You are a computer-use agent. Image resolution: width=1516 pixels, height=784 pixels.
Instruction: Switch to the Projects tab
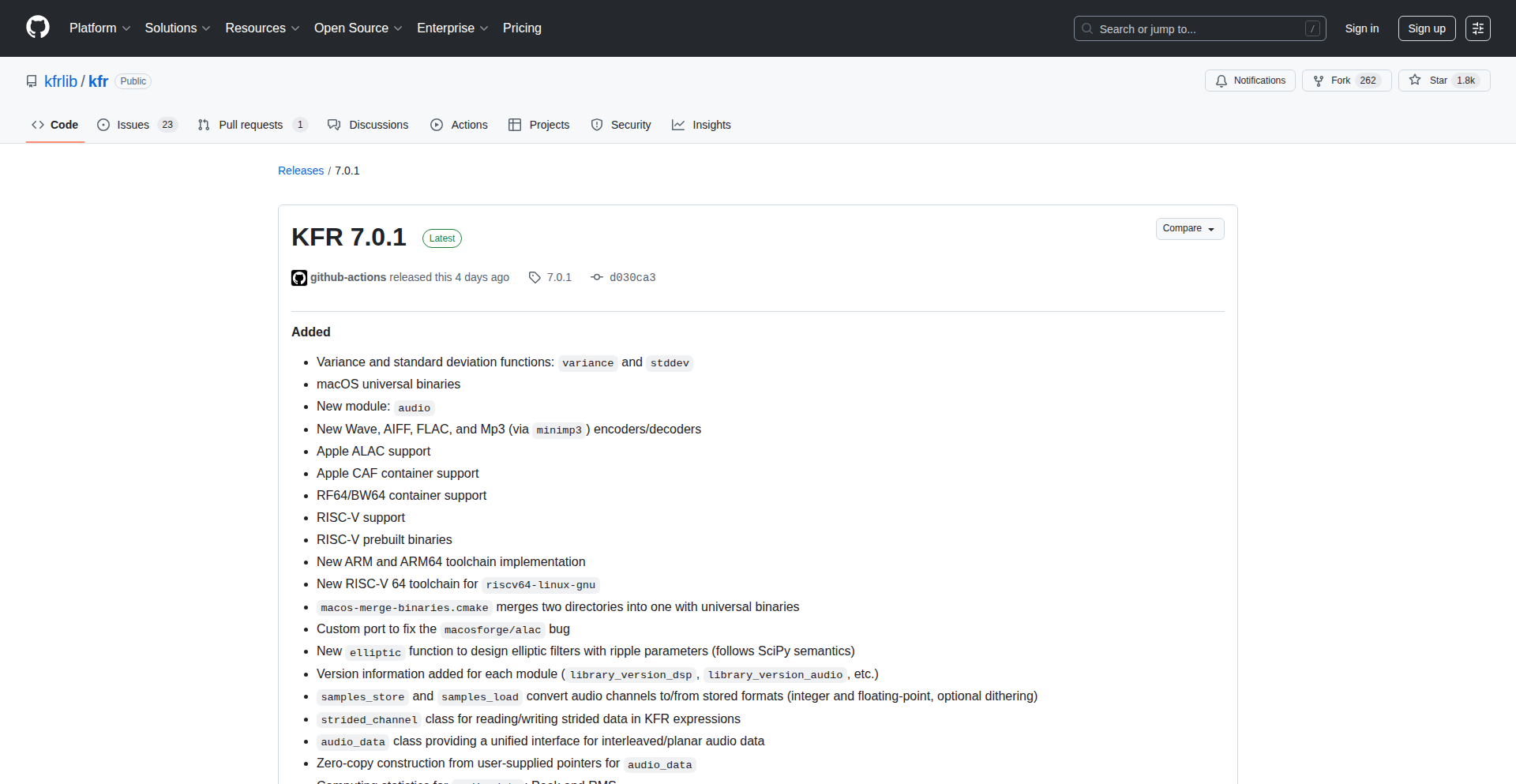coord(538,125)
